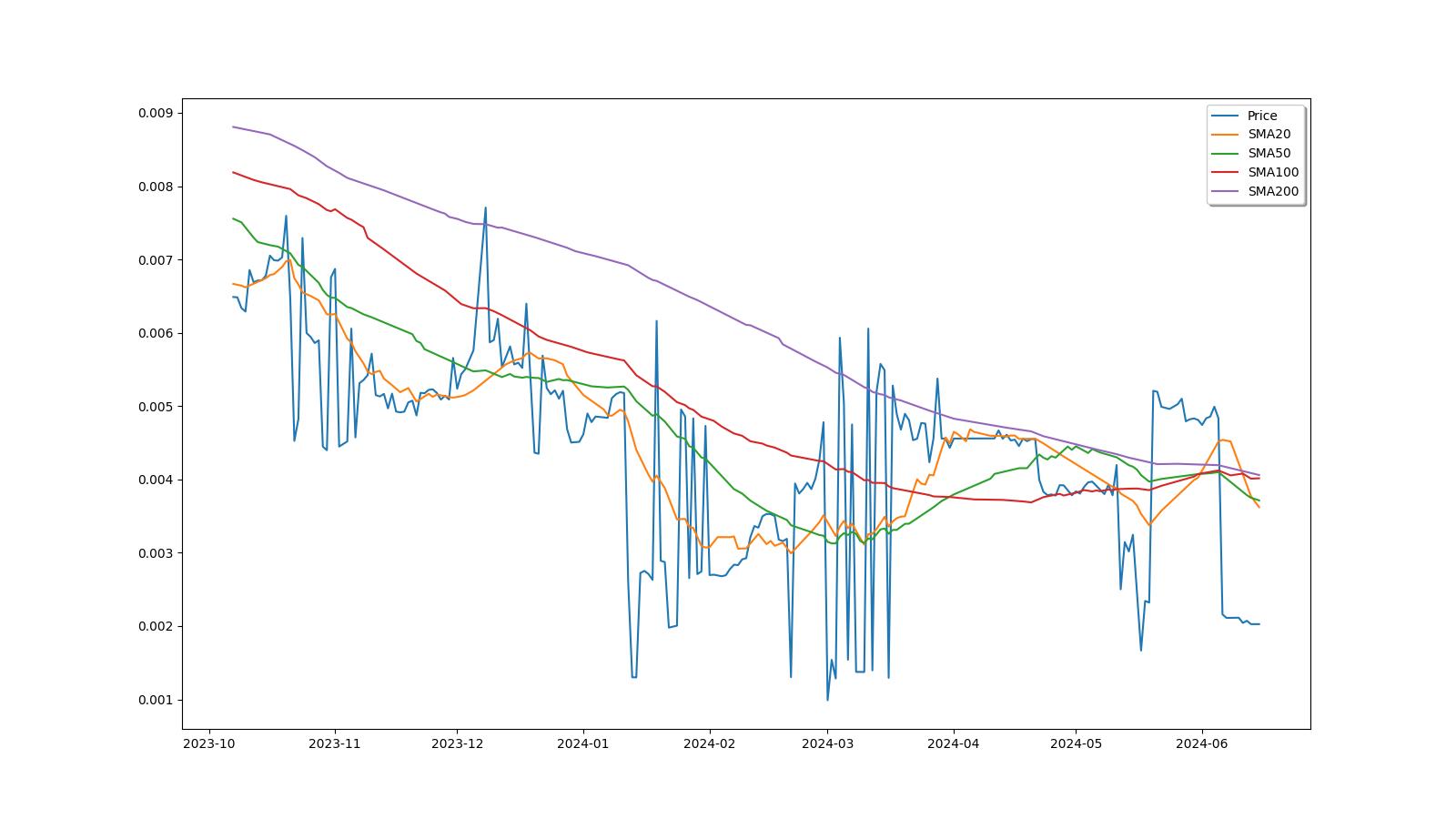Click the 2024-01 x-axis label
The image size is (1456, 819).
[582, 743]
